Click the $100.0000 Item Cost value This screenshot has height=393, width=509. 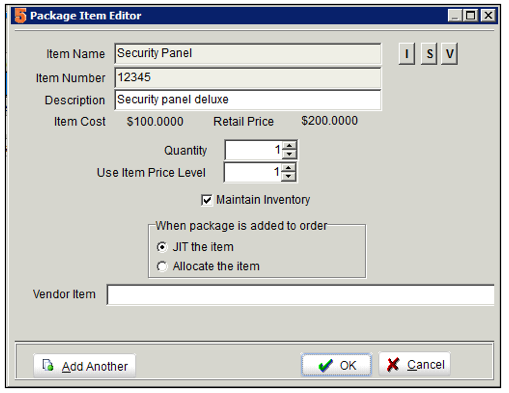[155, 122]
